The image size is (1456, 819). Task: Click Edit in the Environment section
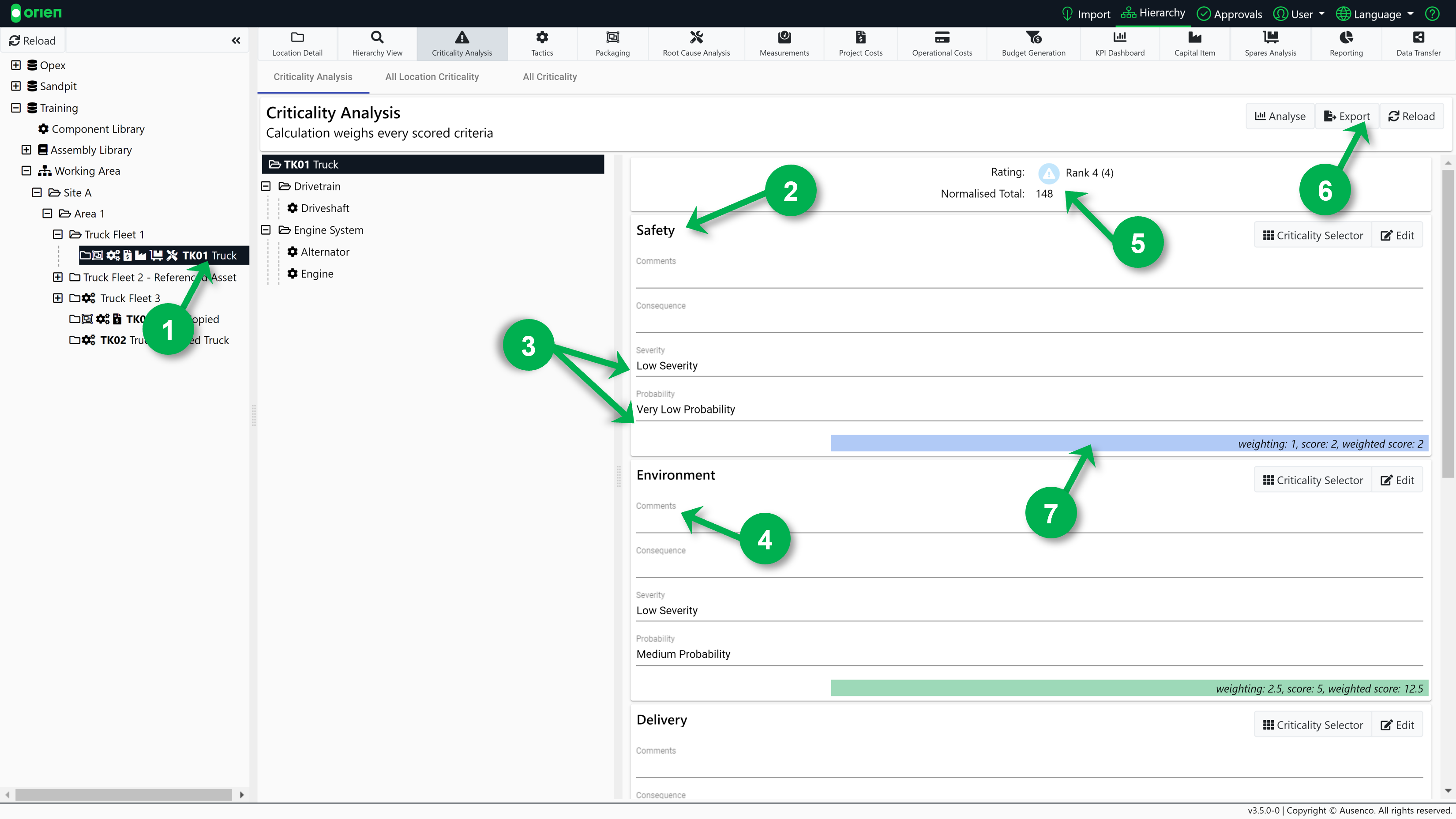(1397, 480)
